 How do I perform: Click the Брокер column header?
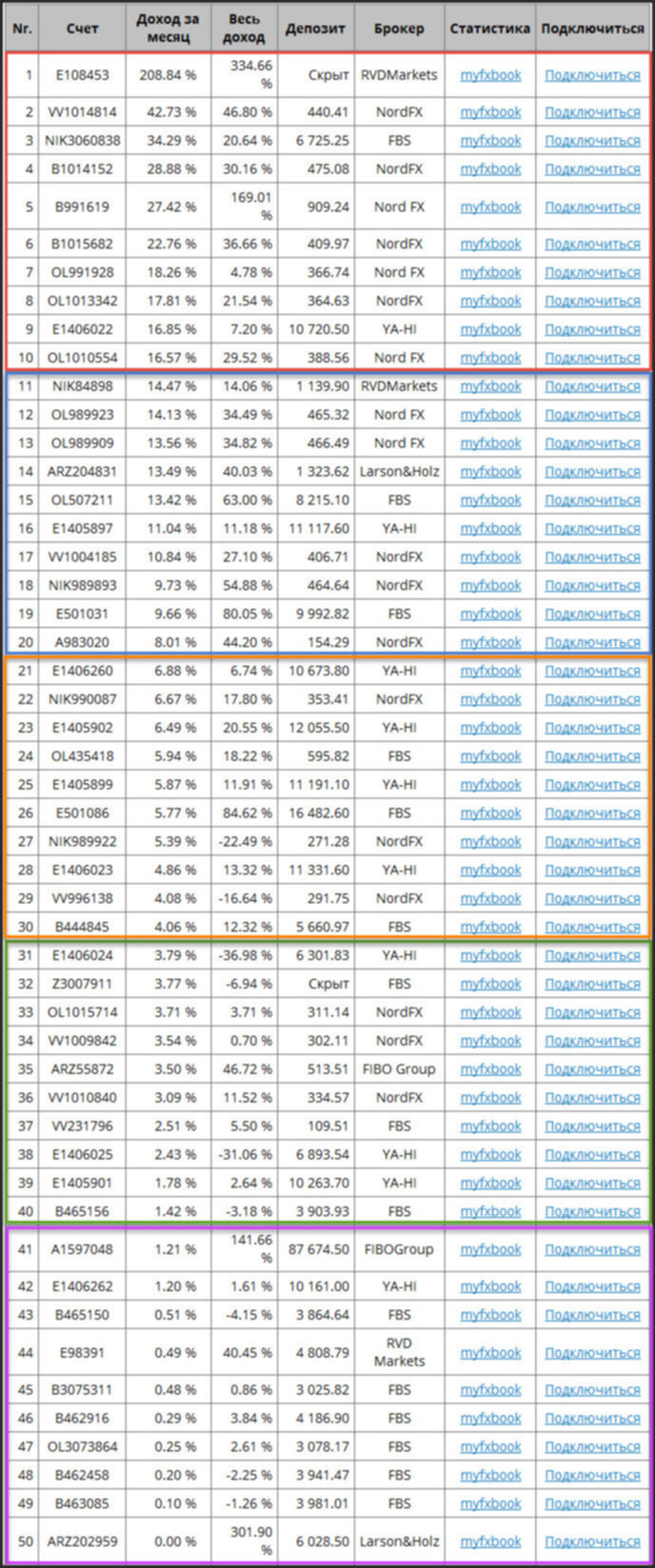(399, 29)
